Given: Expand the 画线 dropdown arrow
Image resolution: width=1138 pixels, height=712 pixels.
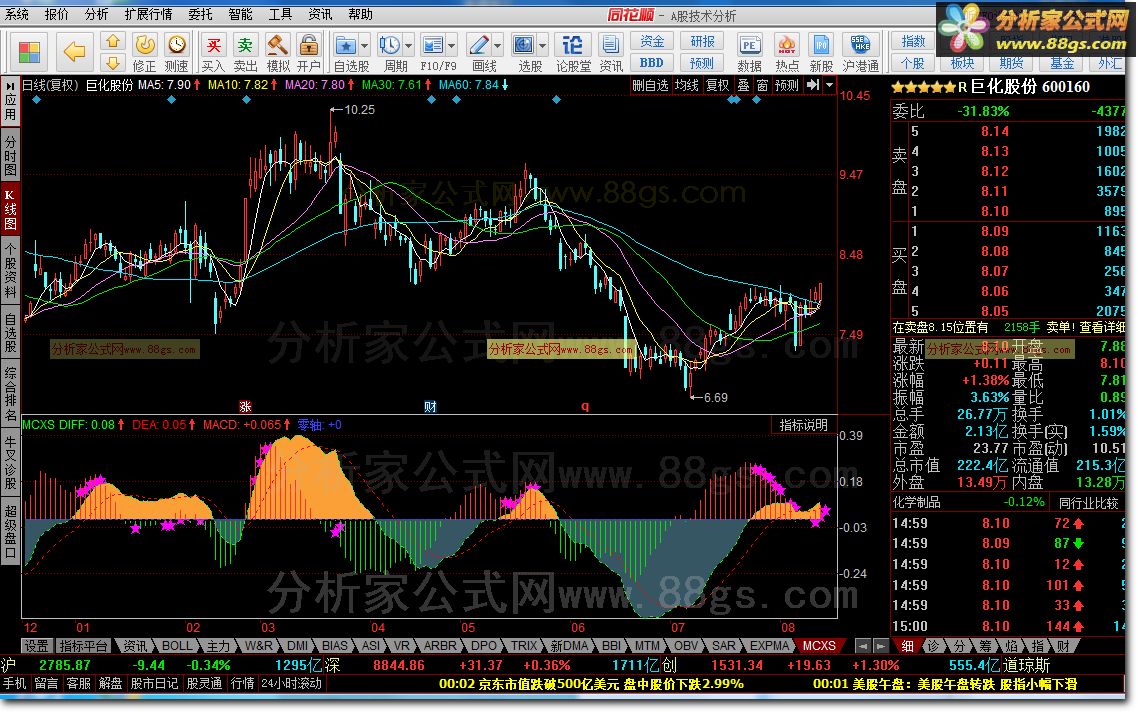Looking at the screenshot, I should coord(497,46).
